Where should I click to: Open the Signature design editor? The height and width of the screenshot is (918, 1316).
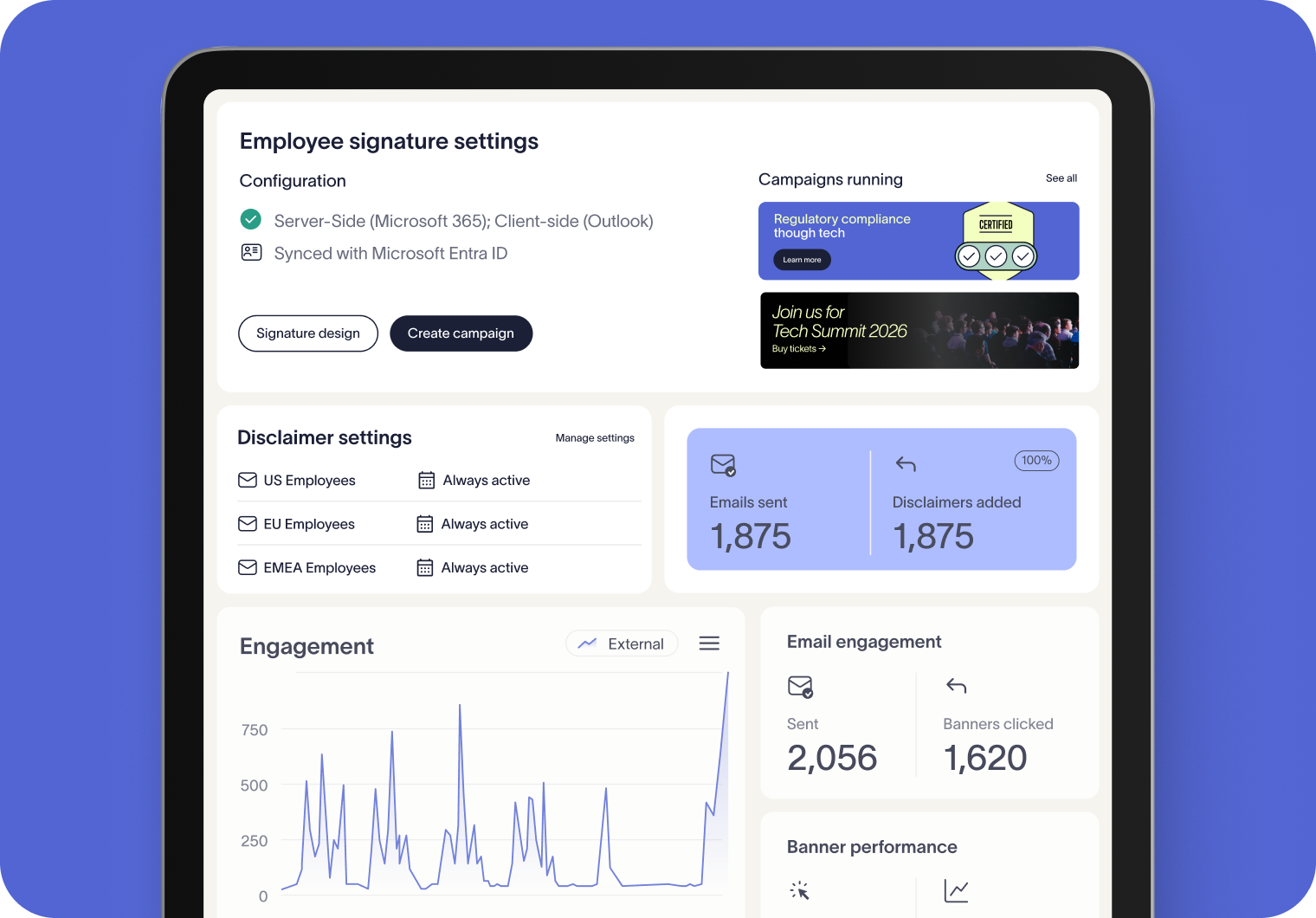pyautogui.click(x=307, y=333)
